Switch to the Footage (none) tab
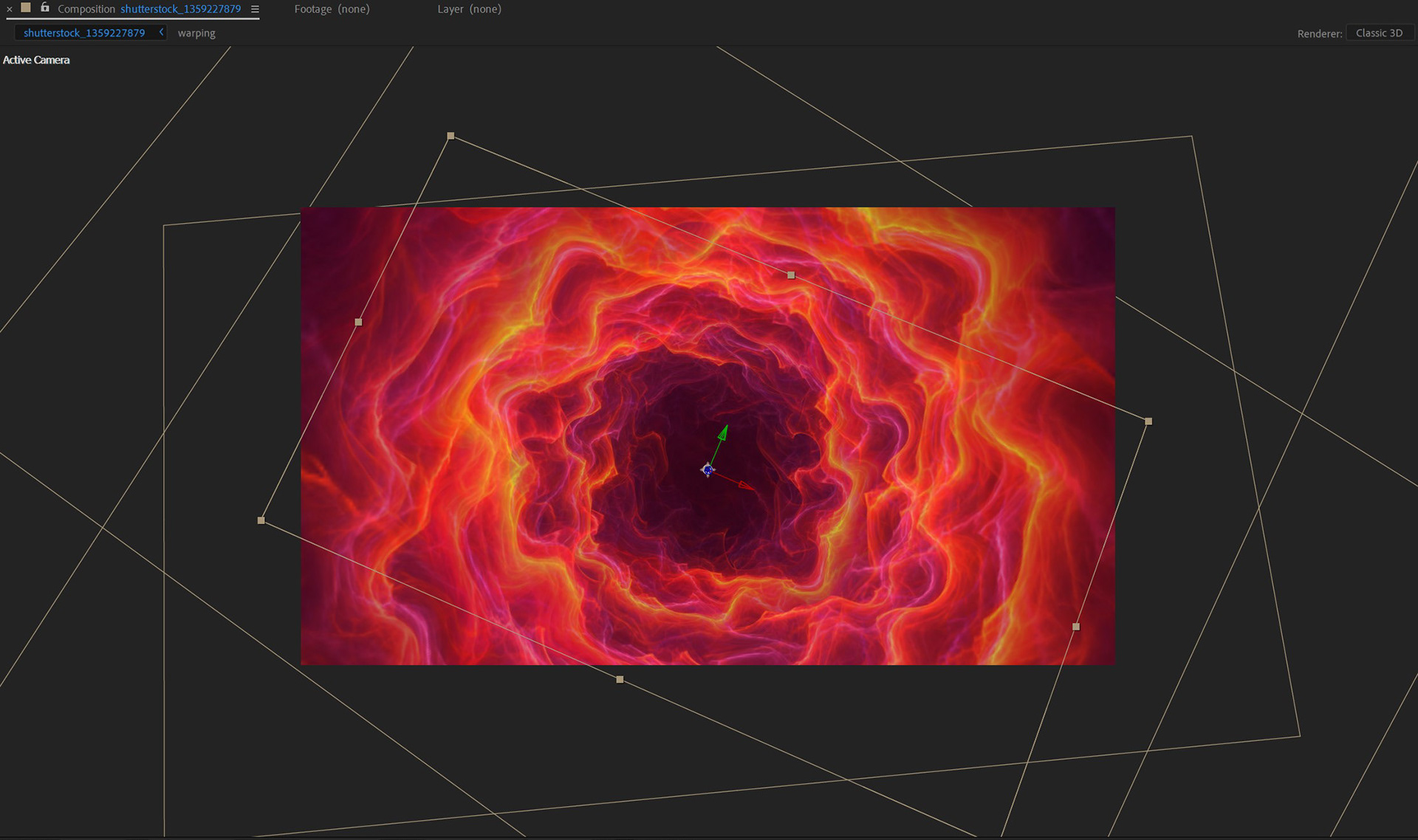This screenshot has width=1418, height=840. tap(332, 10)
